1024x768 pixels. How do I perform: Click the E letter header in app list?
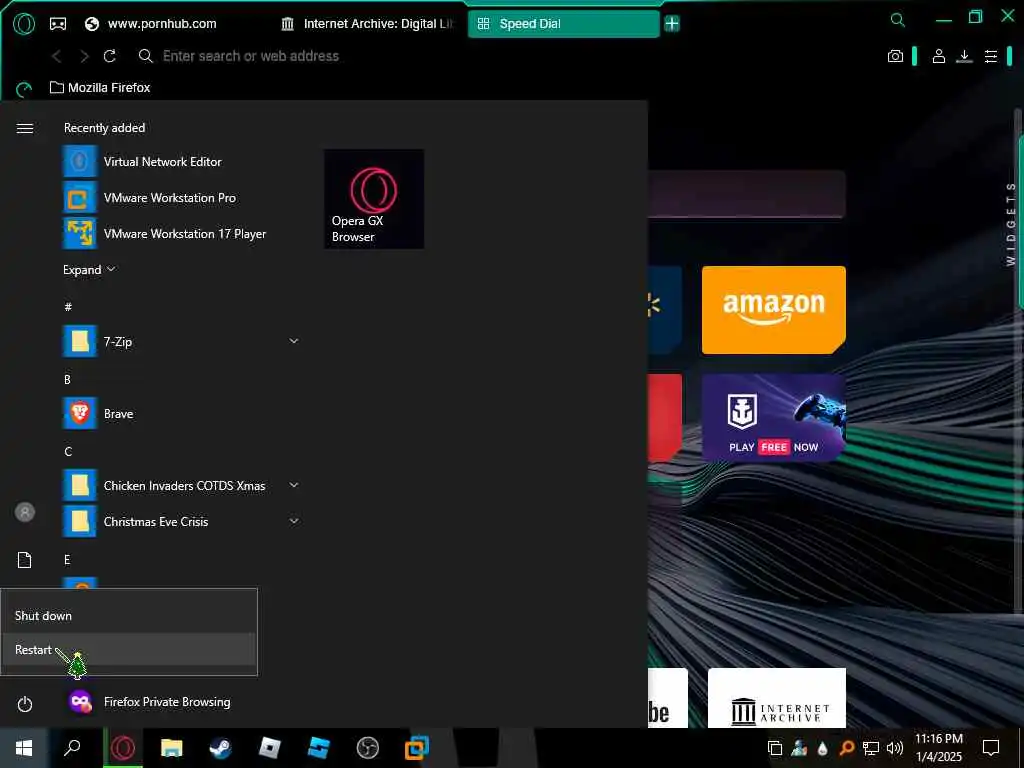coord(67,560)
